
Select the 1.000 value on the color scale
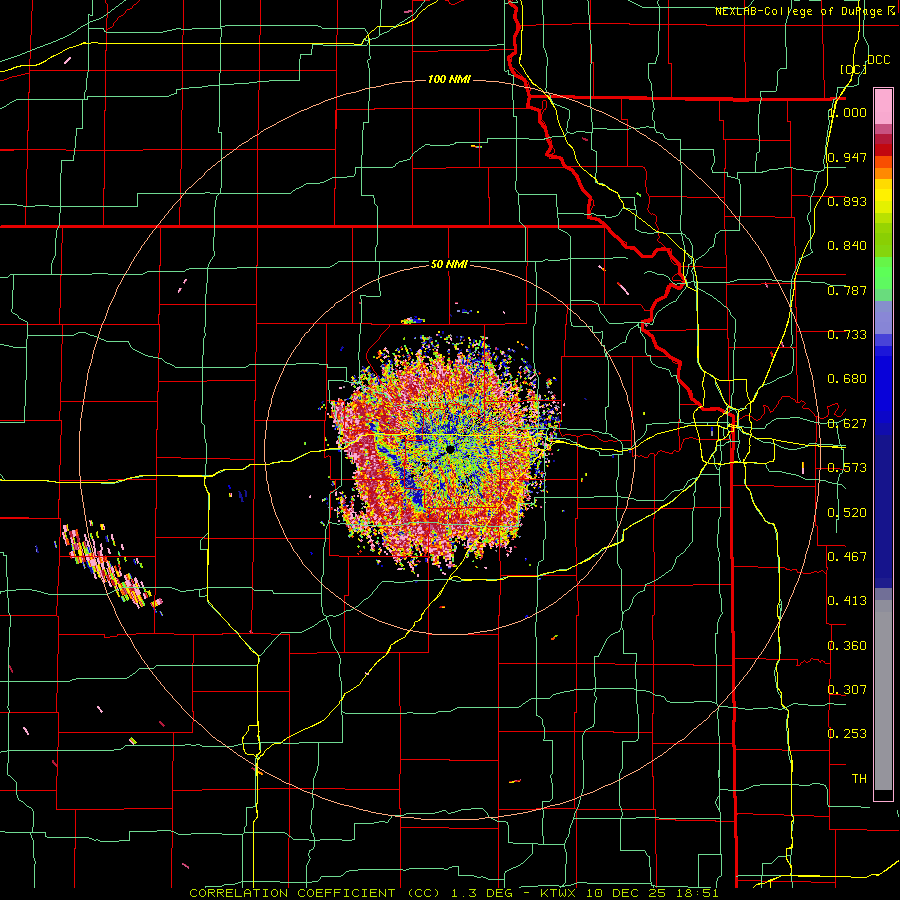click(x=848, y=112)
